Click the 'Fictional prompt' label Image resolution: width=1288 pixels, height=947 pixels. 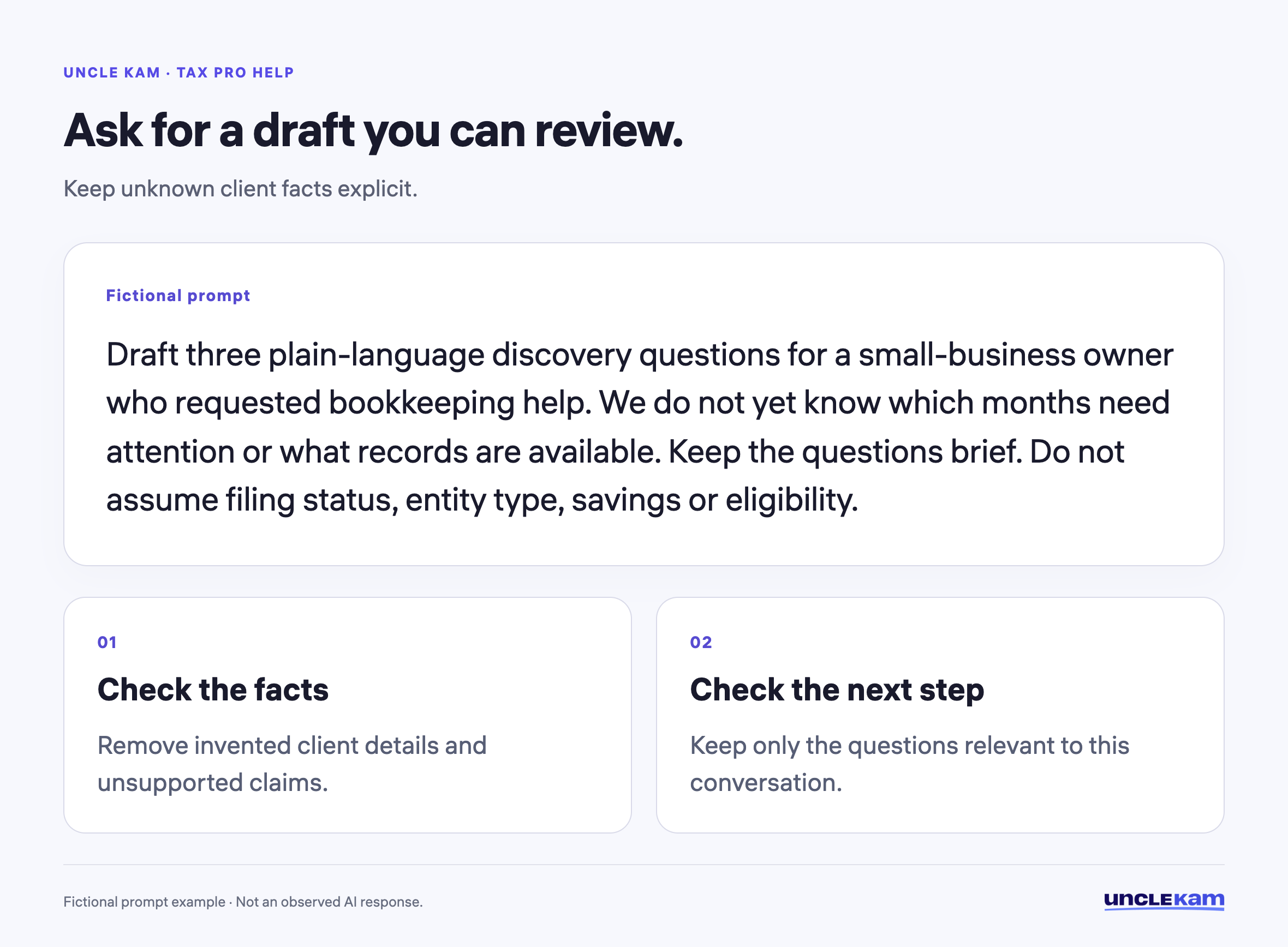tap(178, 296)
